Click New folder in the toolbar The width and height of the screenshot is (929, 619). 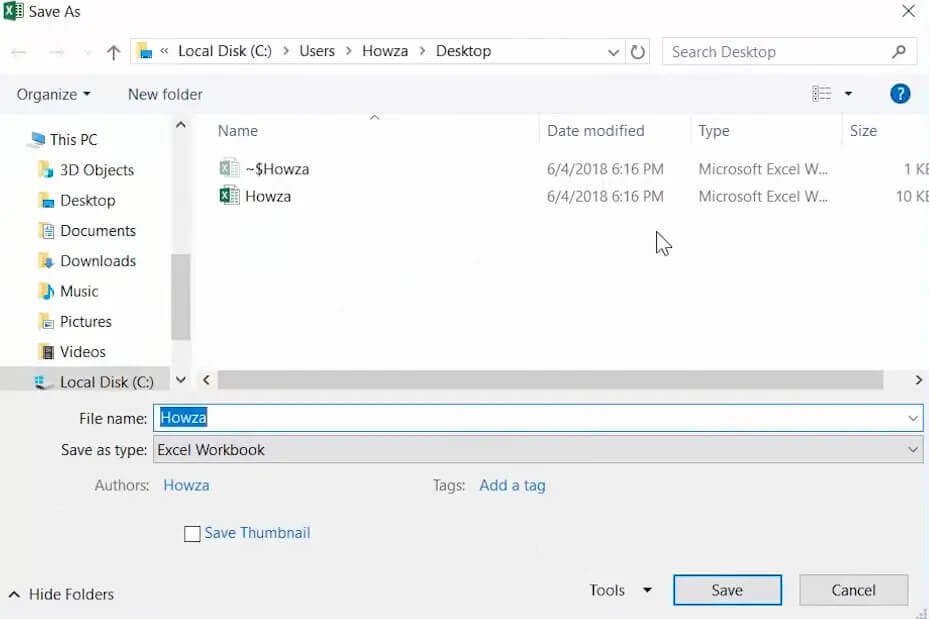tap(165, 95)
